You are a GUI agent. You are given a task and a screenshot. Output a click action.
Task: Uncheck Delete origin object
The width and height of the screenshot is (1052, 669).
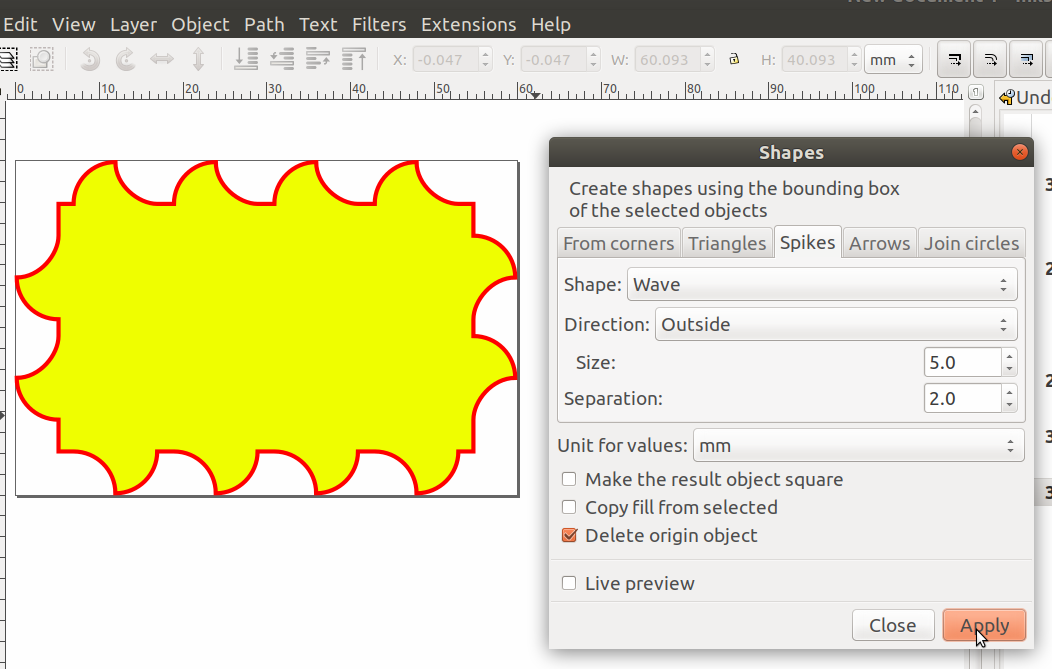570,535
